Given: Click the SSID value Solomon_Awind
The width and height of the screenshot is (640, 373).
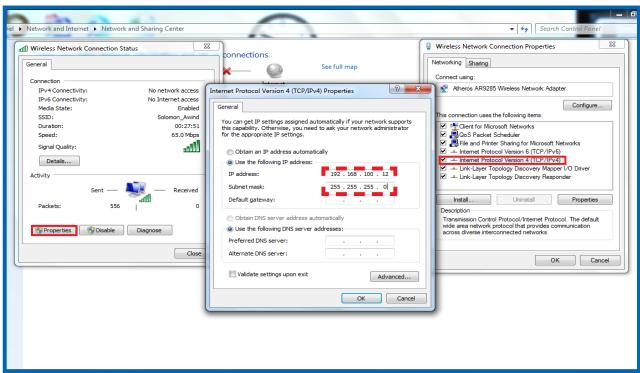Looking at the screenshot, I should click(x=178, y=117).
